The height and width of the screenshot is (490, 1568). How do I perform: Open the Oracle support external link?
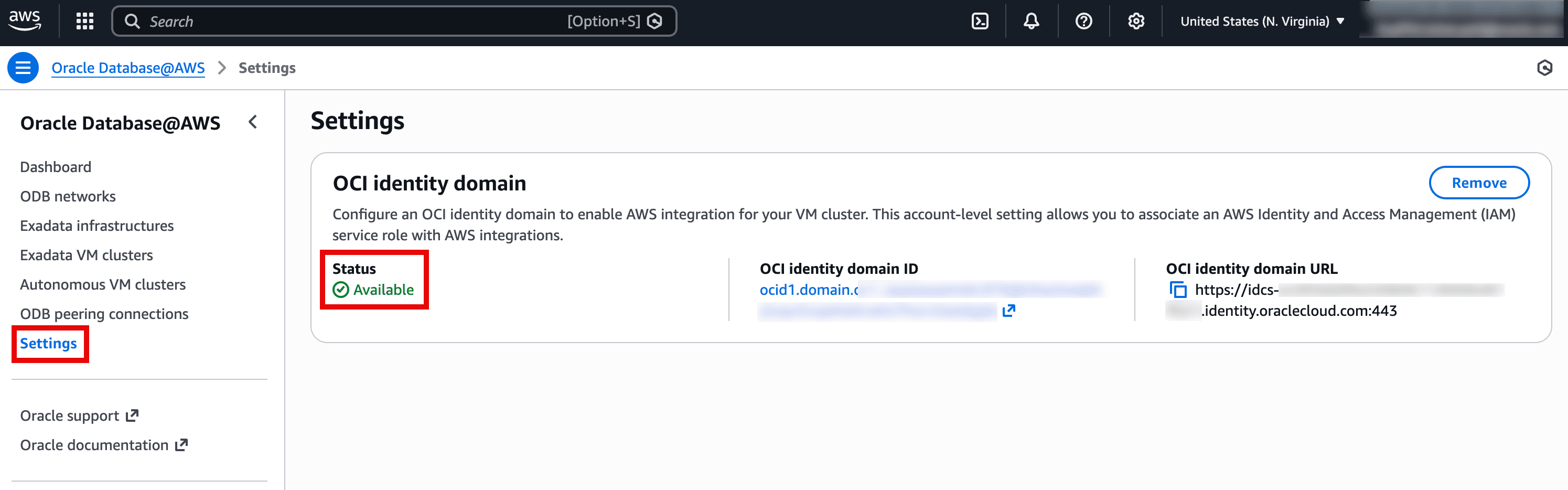pos(79,416)
